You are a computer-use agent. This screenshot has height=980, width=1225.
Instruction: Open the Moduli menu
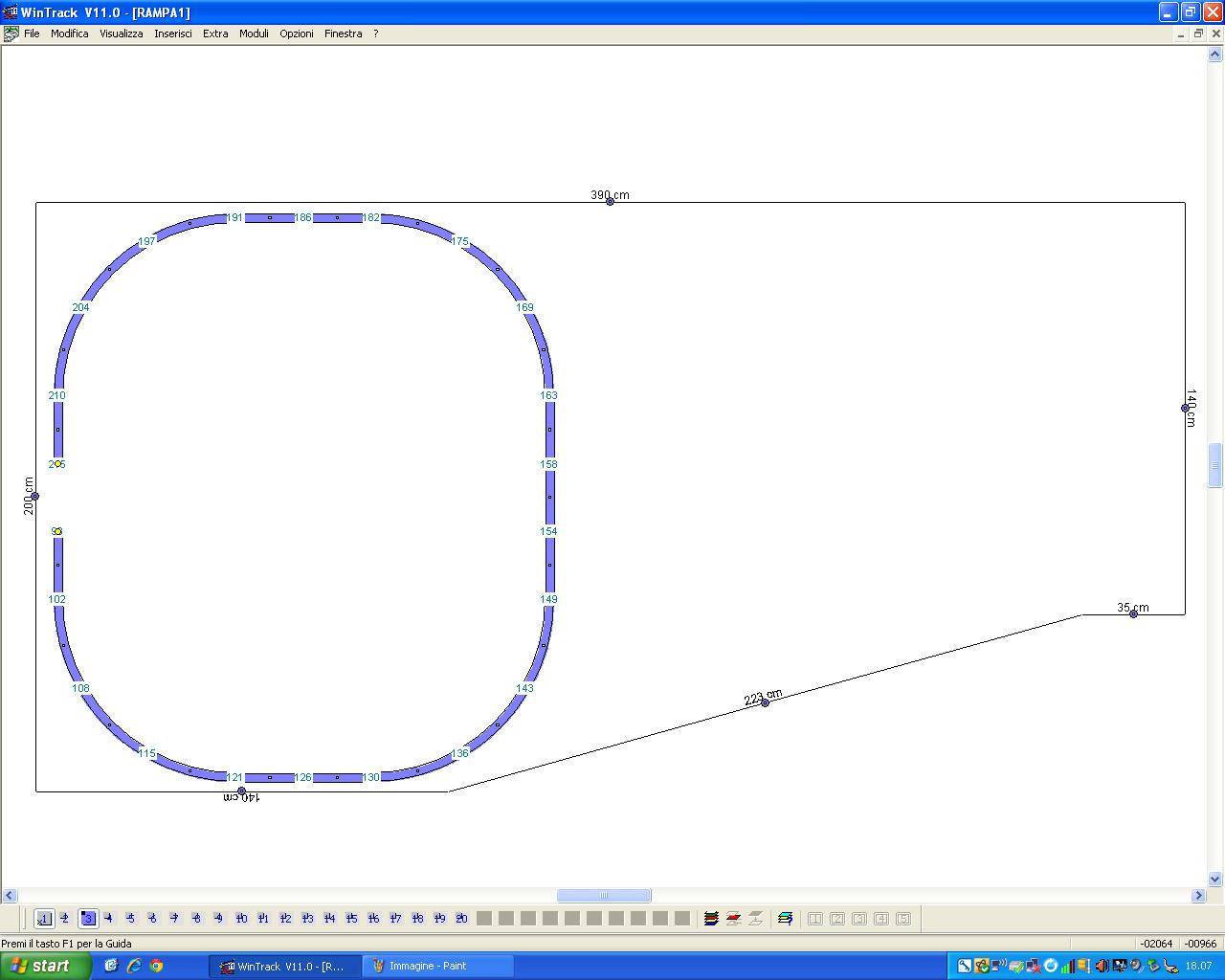tap(254, 33)
